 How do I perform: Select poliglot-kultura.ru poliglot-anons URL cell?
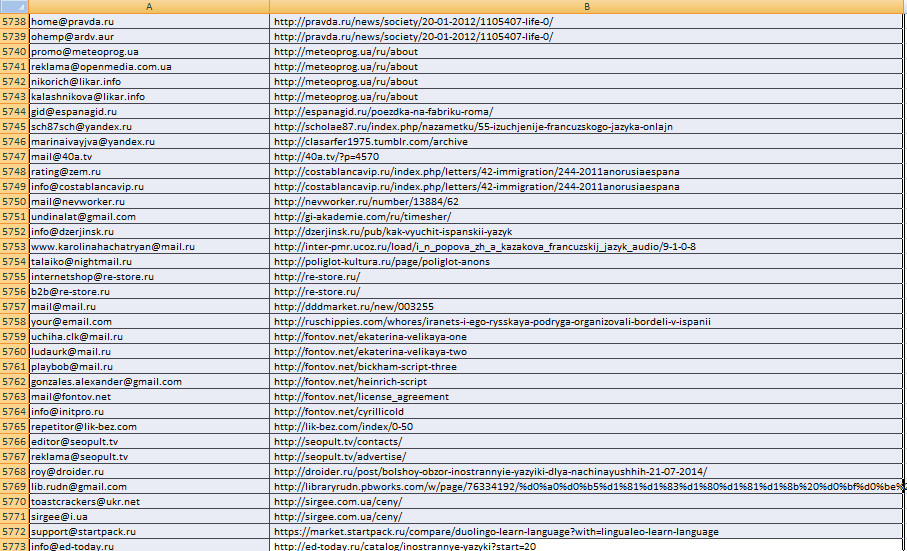[587, 261]
